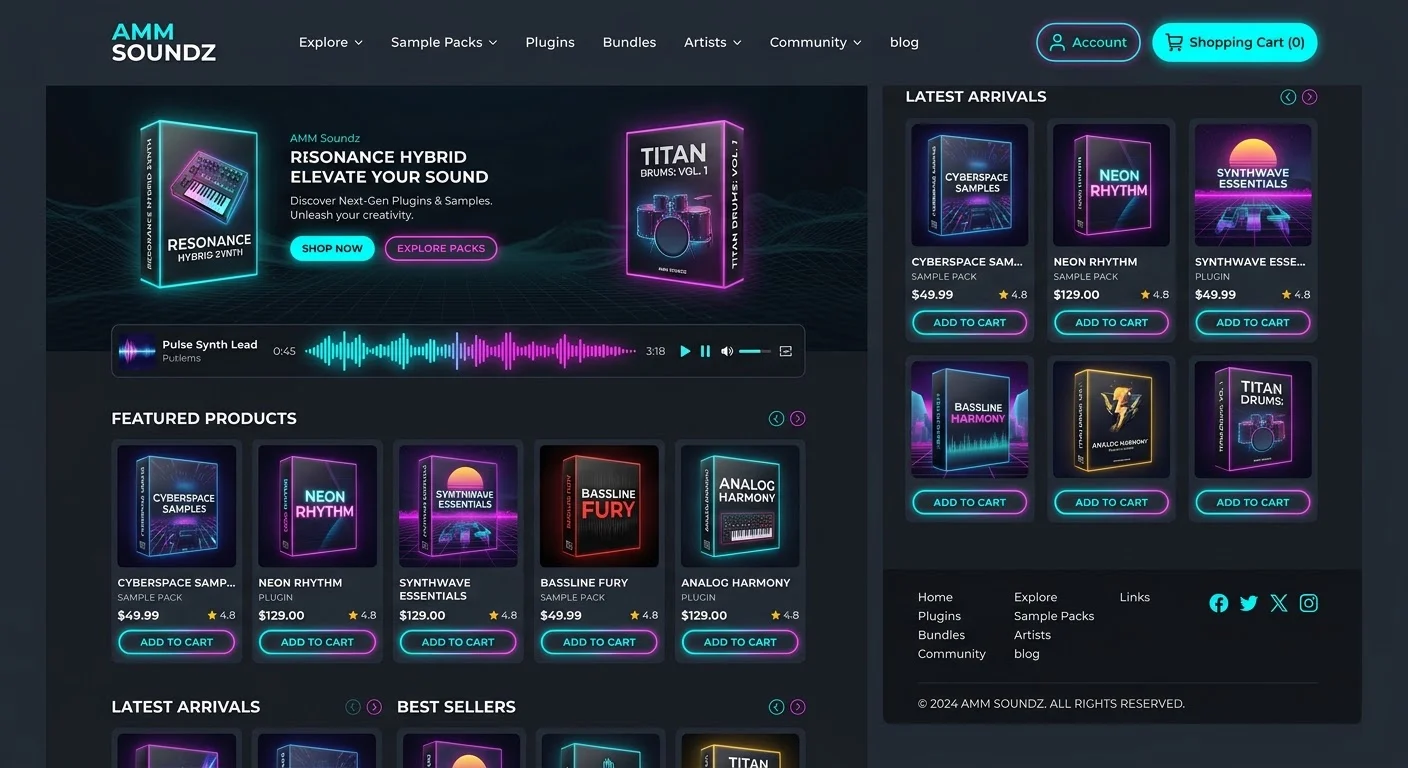
Task: Open the Community dropdown menu
Action: click(816, 42)
